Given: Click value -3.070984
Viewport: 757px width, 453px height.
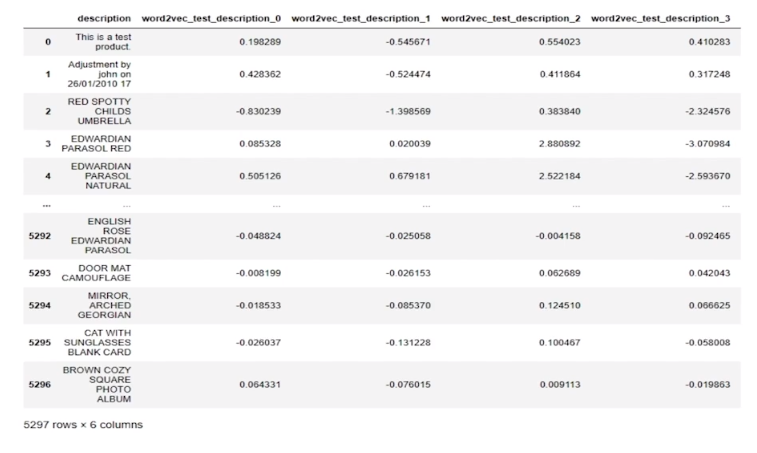Looking at the screenshot, I should pyautogui.click(x=708, y=144).
